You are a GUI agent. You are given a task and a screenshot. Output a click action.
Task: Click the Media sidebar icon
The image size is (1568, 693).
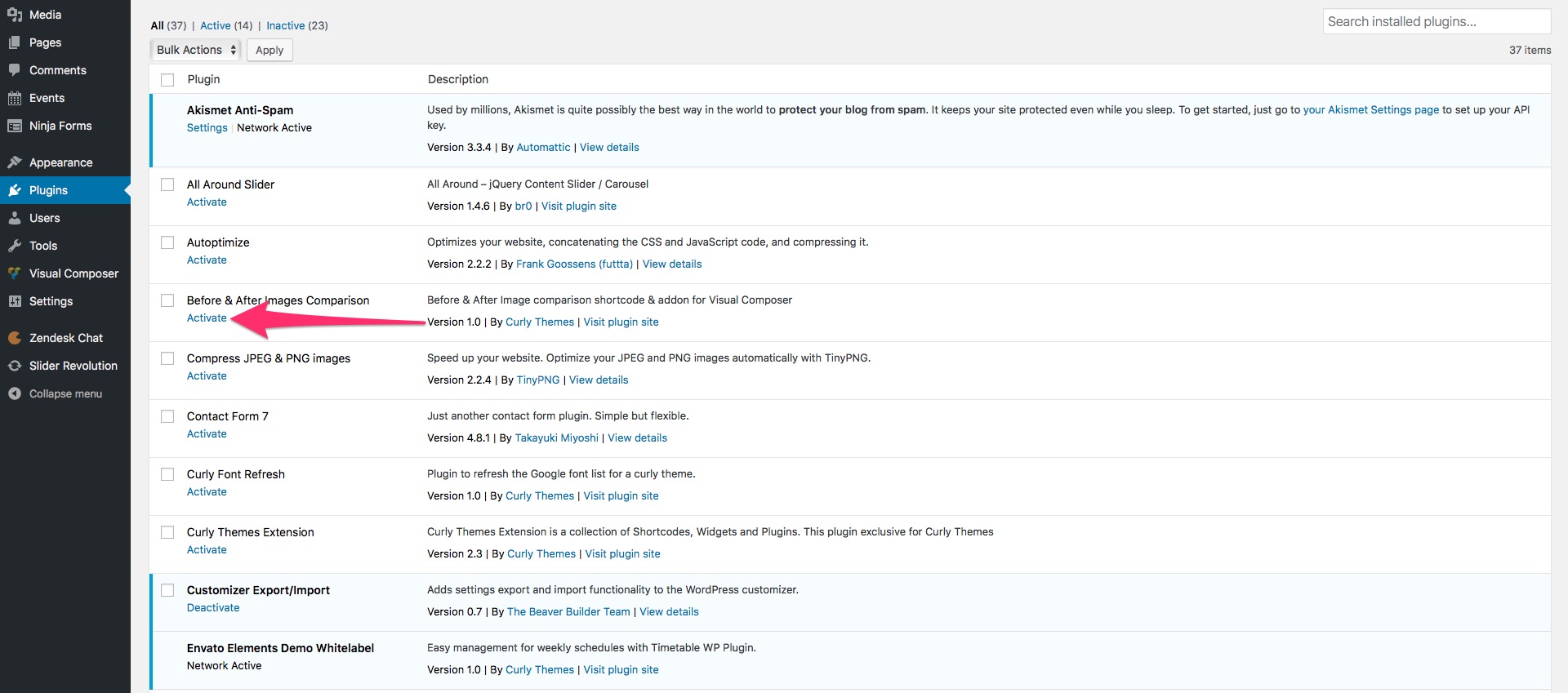[x=15, y=15]
